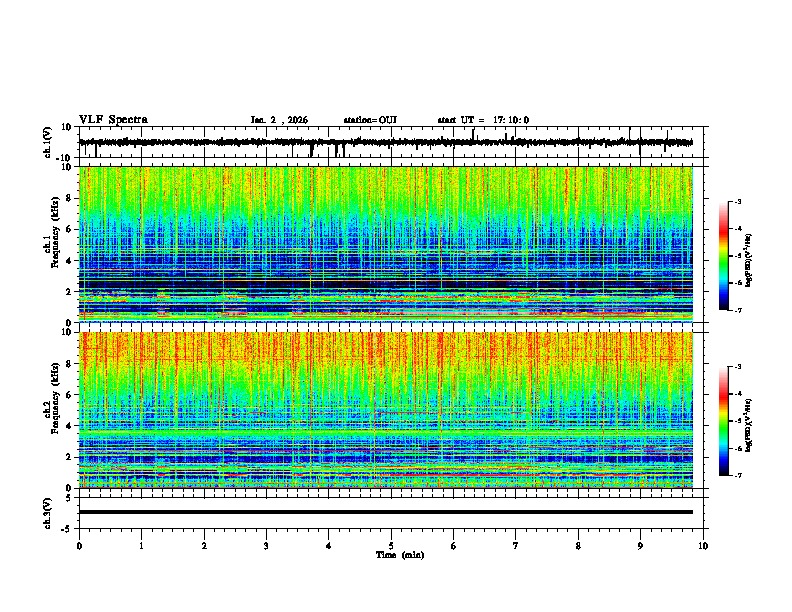The height and width of the screenshot is (612, 792).
Task: Click the "8" tick on the time axis
Action: coord(578,546)
